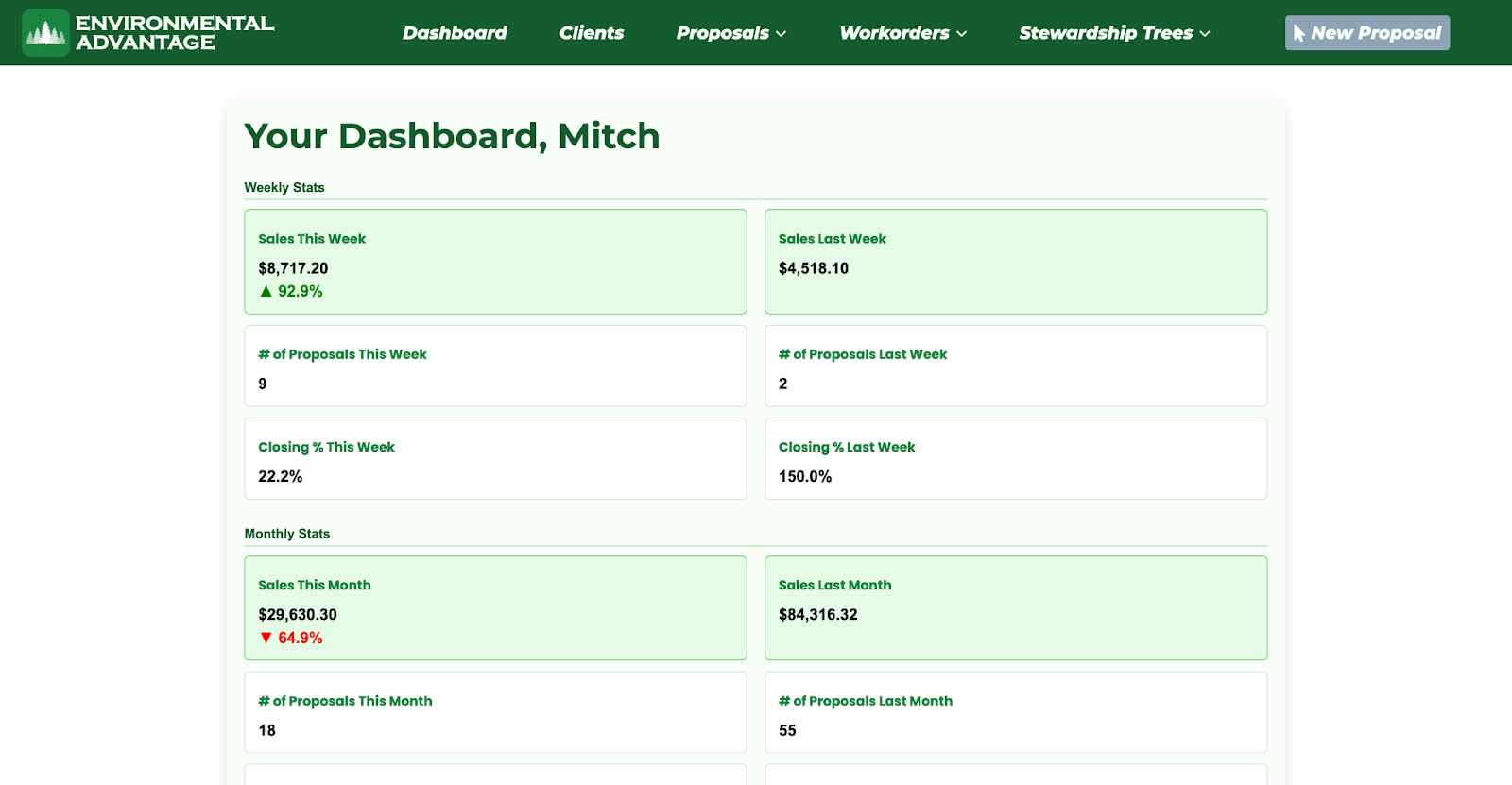Viewport: 1512px width, 785px height.
Task: Click the red down arrow by 64.9%
Action: 266,639
